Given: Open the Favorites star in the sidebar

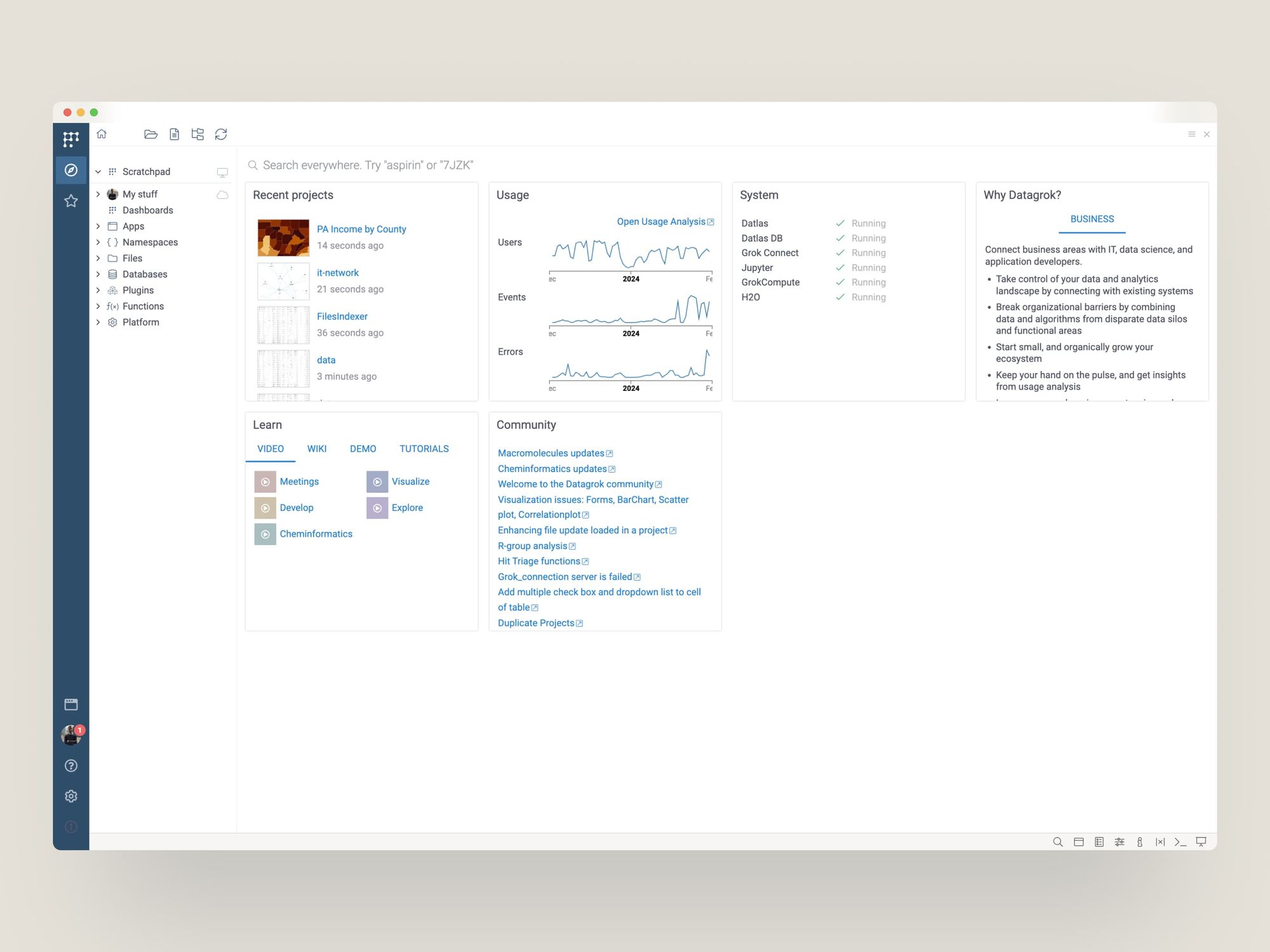Looking at the screenshot, I should tap(71, 201).
